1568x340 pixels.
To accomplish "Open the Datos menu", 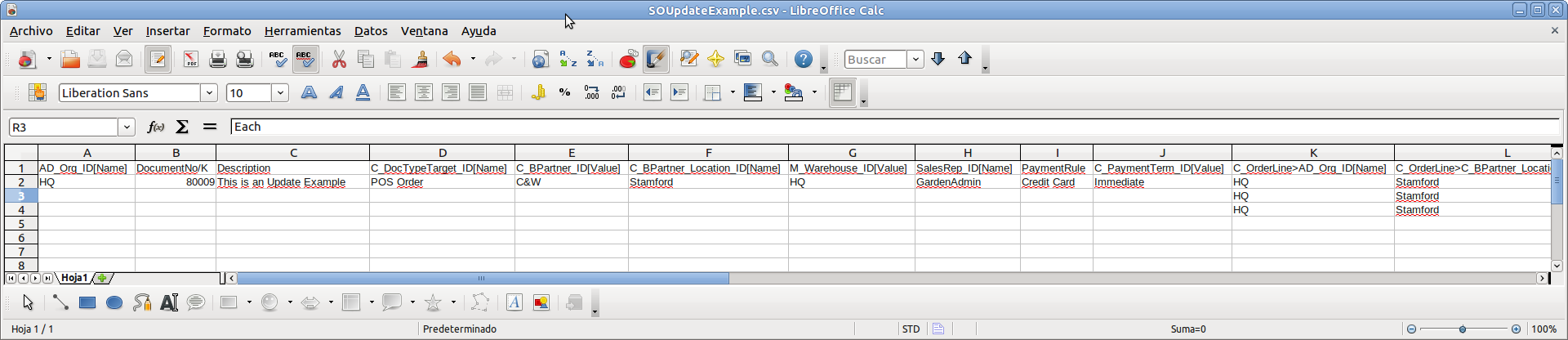I will pyautogui.click(x=371, y=31).
